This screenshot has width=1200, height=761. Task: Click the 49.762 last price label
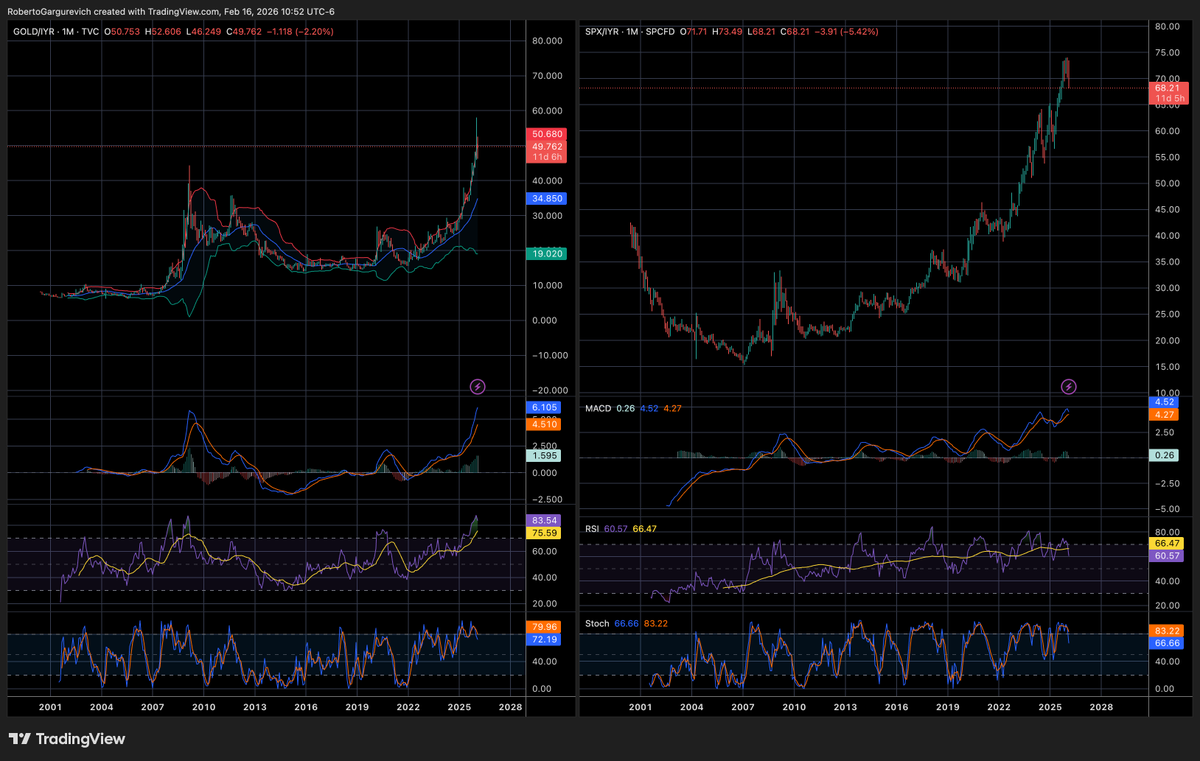[545, 146]
